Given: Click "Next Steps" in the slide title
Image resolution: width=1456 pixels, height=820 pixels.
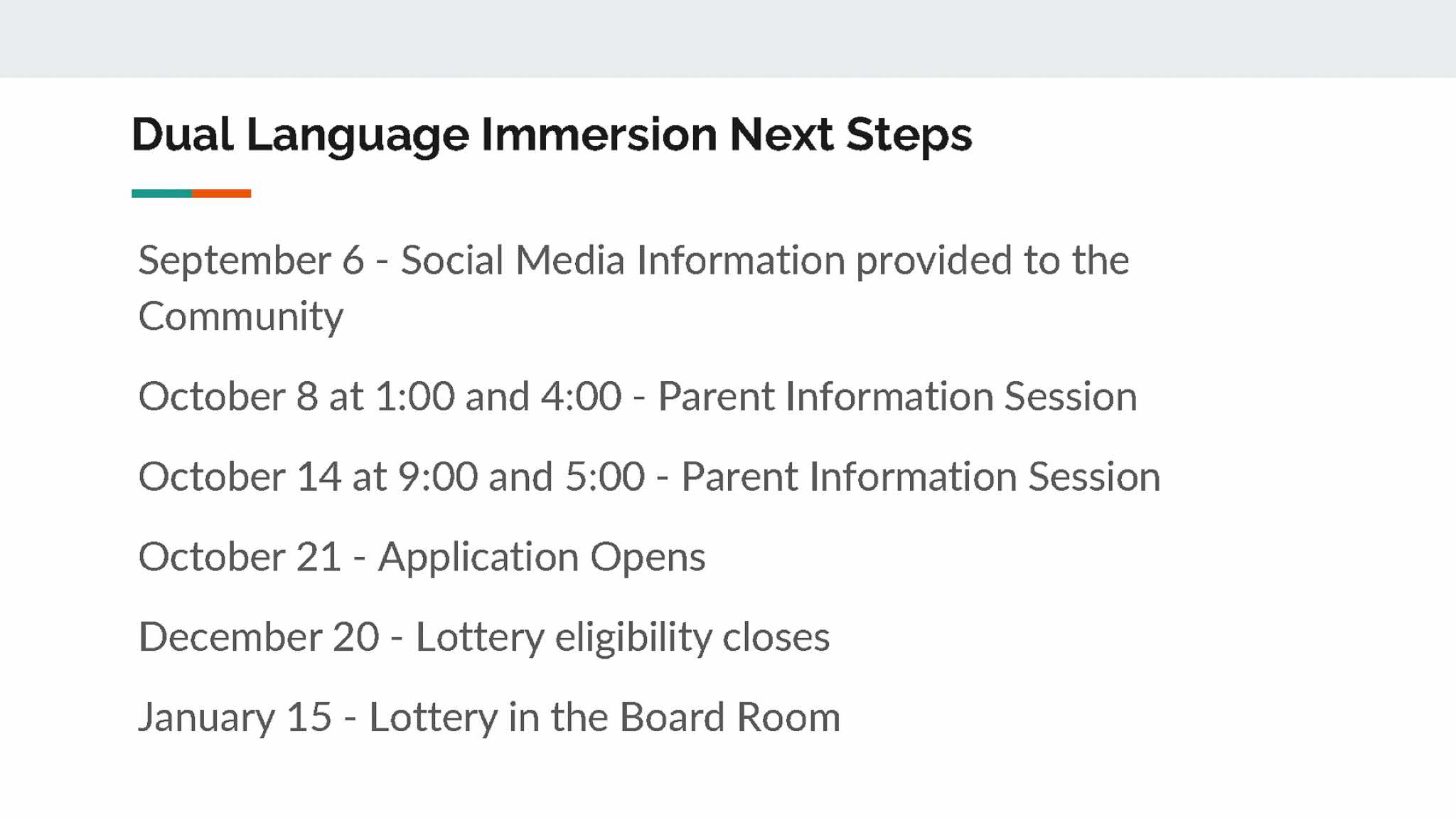Looking at the screenshot, I should click(x=850, y=134).
